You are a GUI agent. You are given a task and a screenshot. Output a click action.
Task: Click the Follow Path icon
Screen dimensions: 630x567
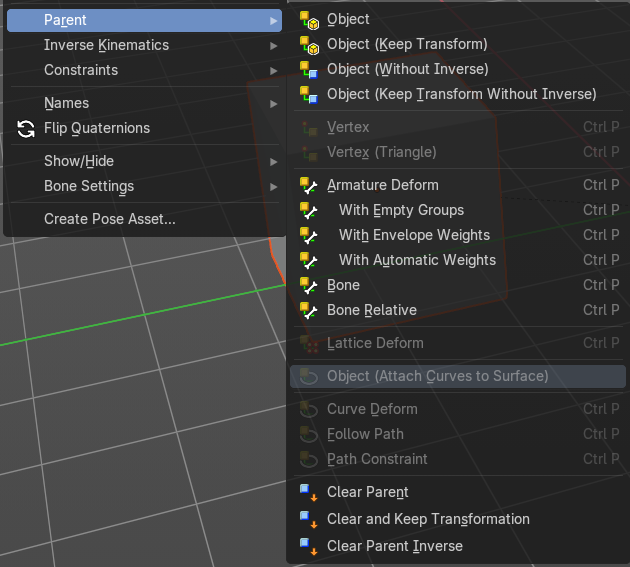[309, 435]
